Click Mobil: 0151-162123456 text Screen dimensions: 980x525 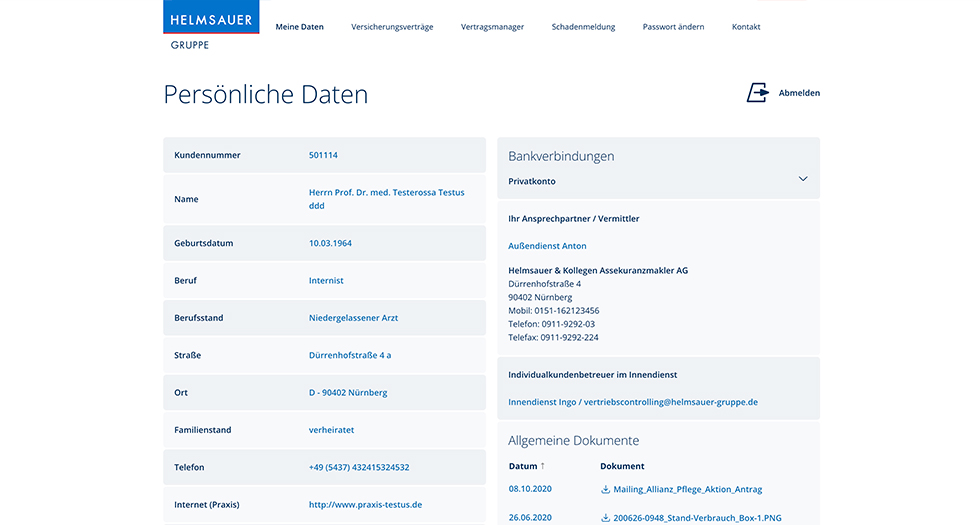tap(554, 311)
